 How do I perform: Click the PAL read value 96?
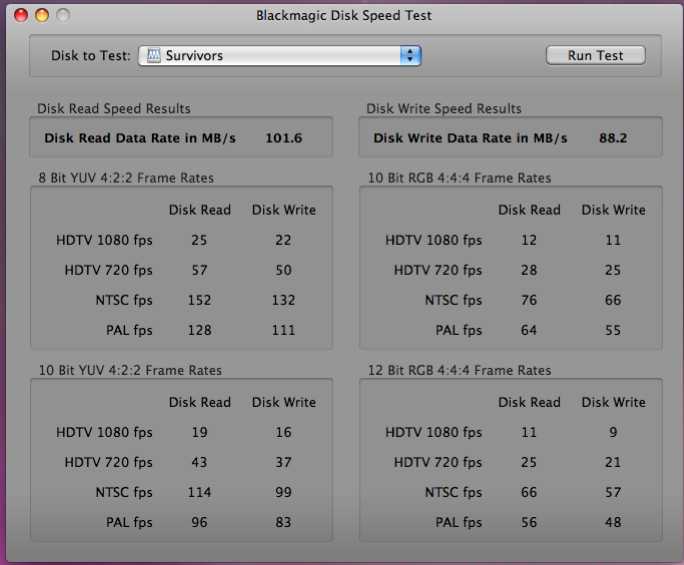point(199,523)
